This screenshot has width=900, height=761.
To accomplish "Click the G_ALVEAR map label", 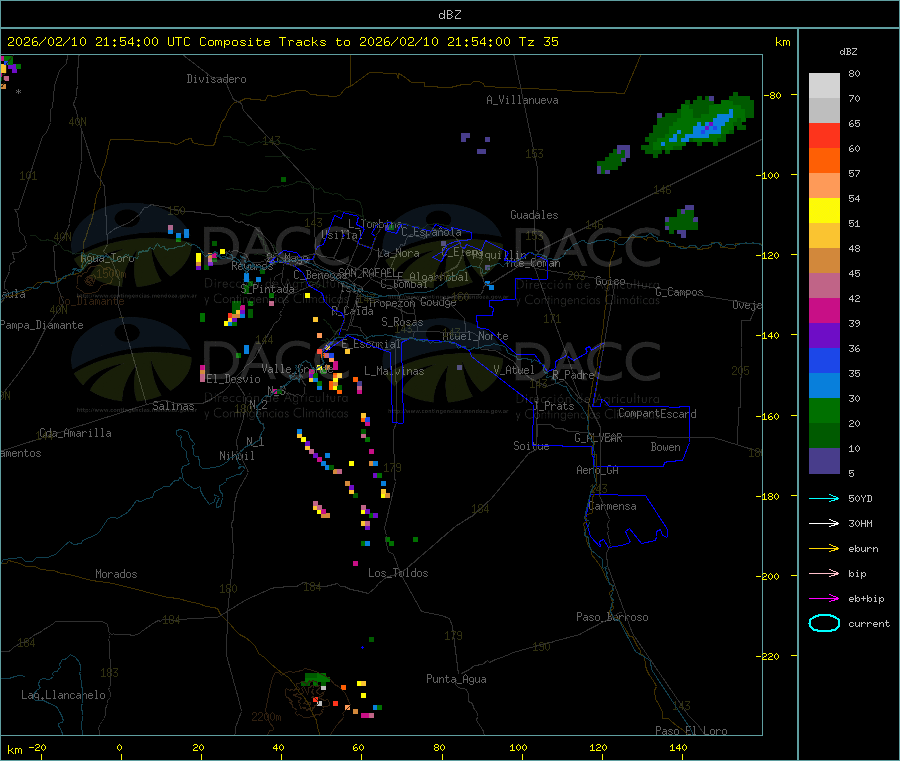I will pyautogui.click(x=598, y=438).
